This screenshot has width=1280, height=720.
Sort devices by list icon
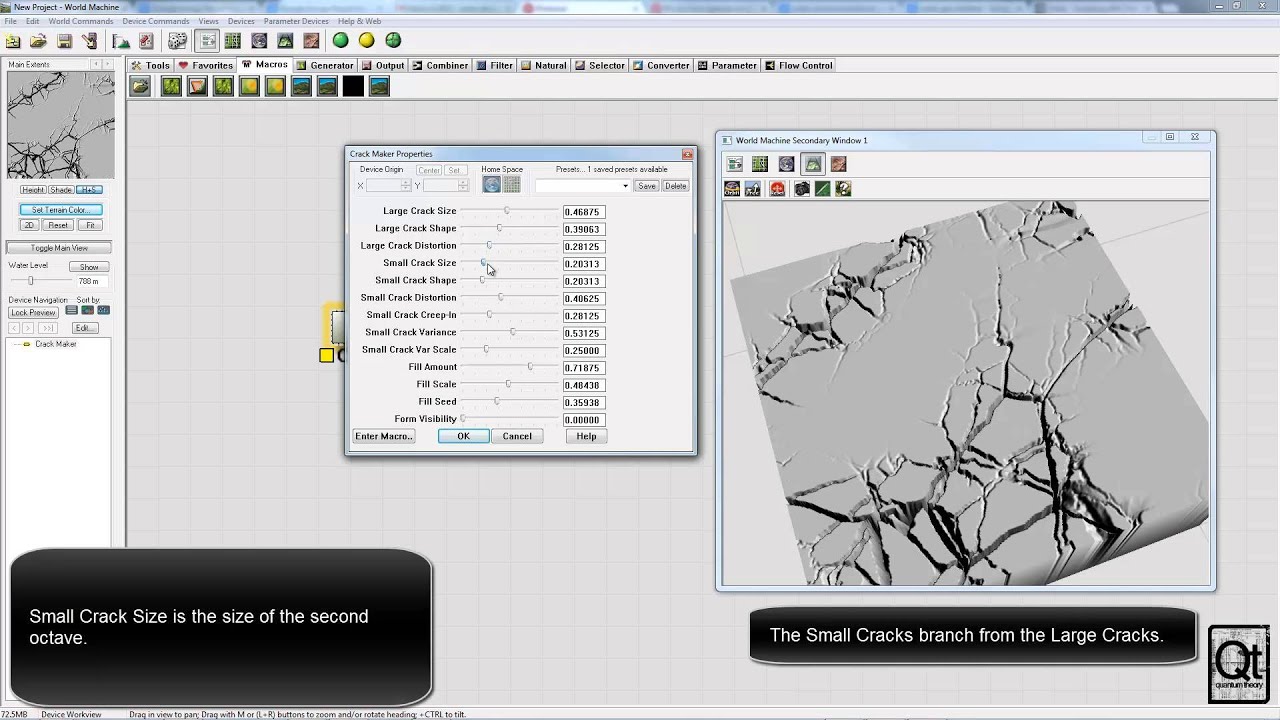tap(72, 311)
